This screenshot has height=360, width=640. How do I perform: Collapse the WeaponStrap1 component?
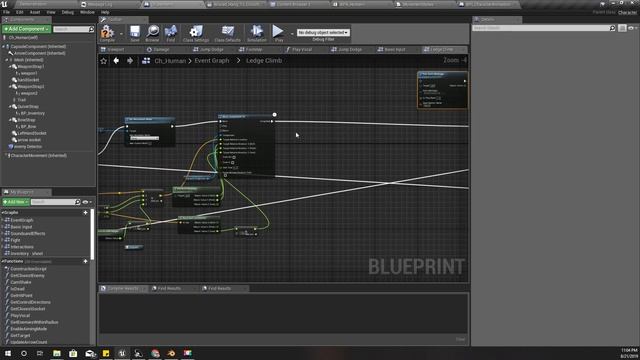click(x=10, y=67)
